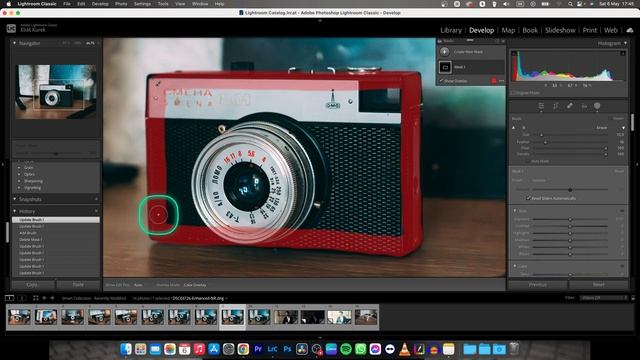Image resolution: width=640 pixels, height=360 pixels.
Task: Toggle Reset Sliders Automatically checkbox
Action: (x=528, y=198)
